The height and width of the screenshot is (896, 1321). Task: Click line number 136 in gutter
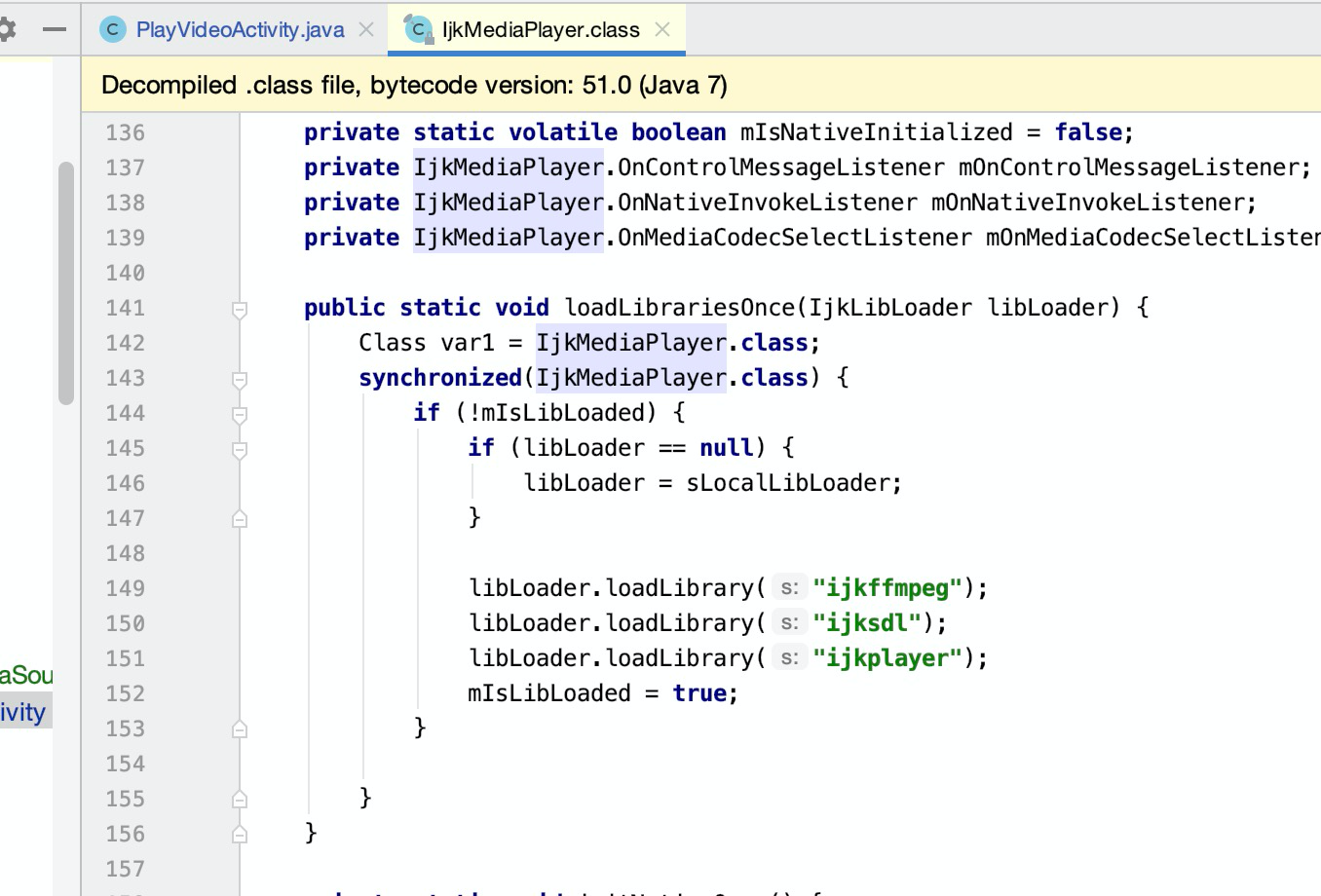pos(125,132)
